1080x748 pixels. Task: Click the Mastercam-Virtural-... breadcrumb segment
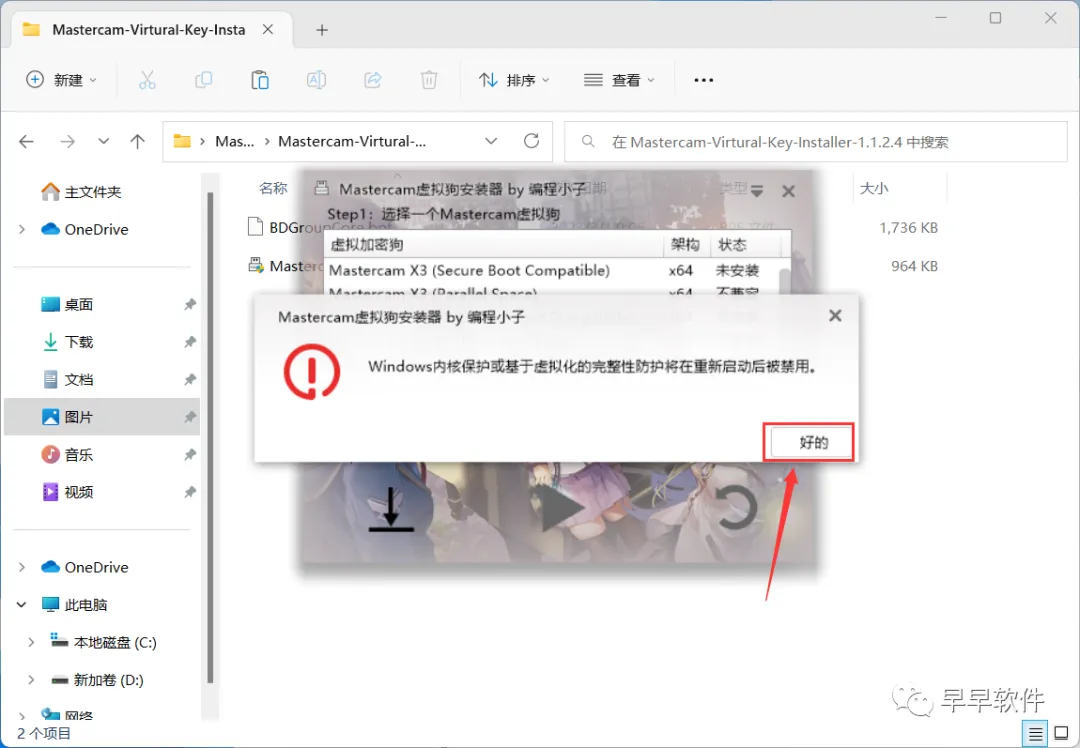coord(352,141)
